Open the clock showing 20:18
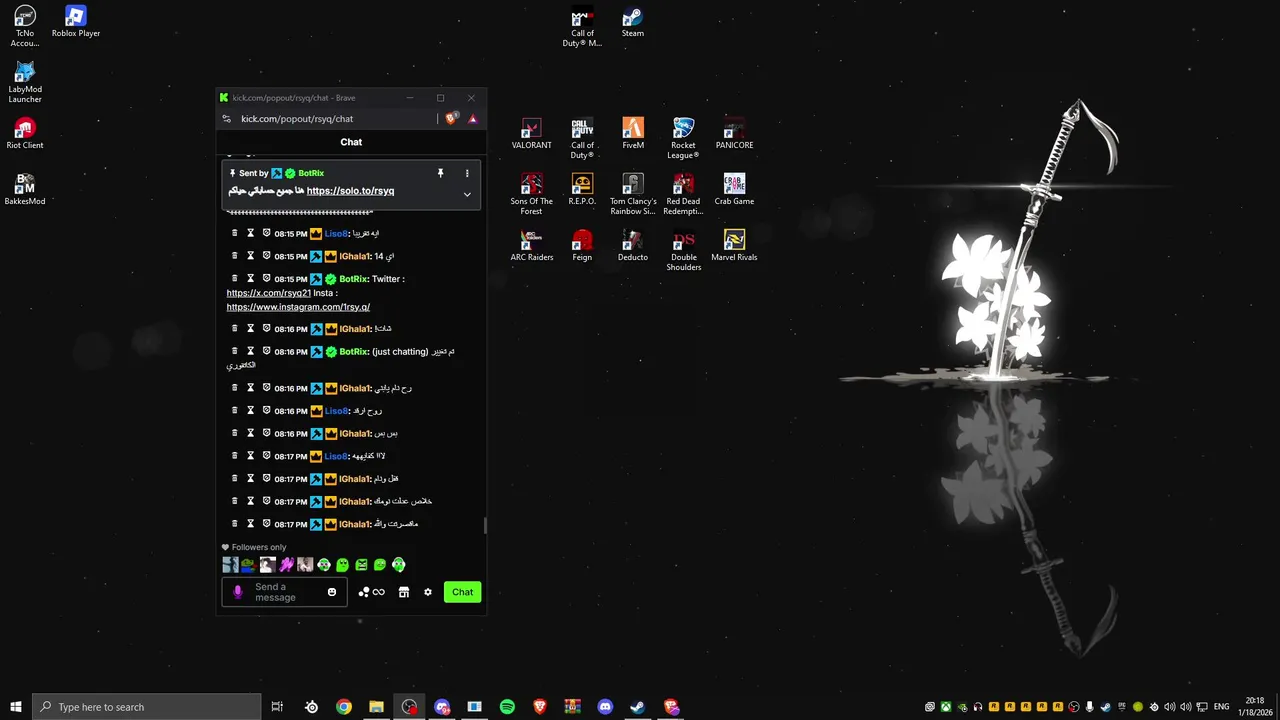 1255,707
